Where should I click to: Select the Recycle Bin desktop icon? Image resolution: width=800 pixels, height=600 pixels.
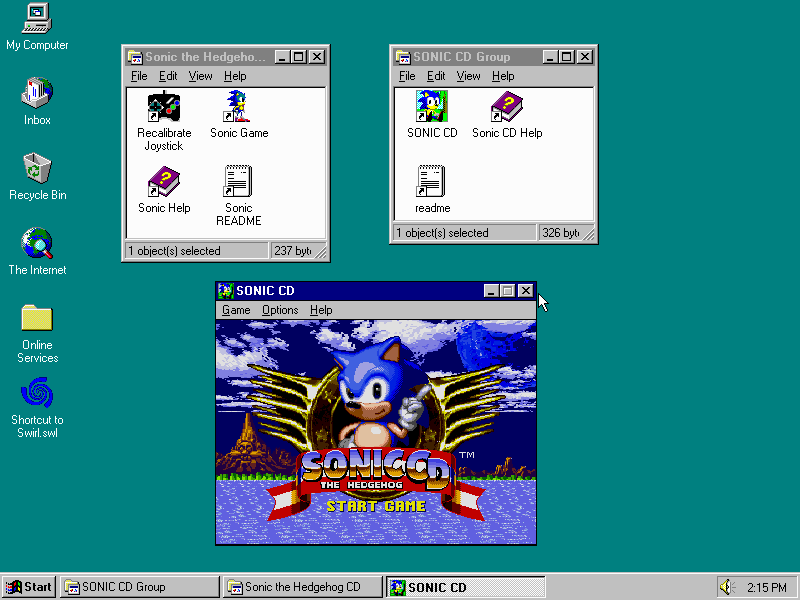click(x=37, y=168)
